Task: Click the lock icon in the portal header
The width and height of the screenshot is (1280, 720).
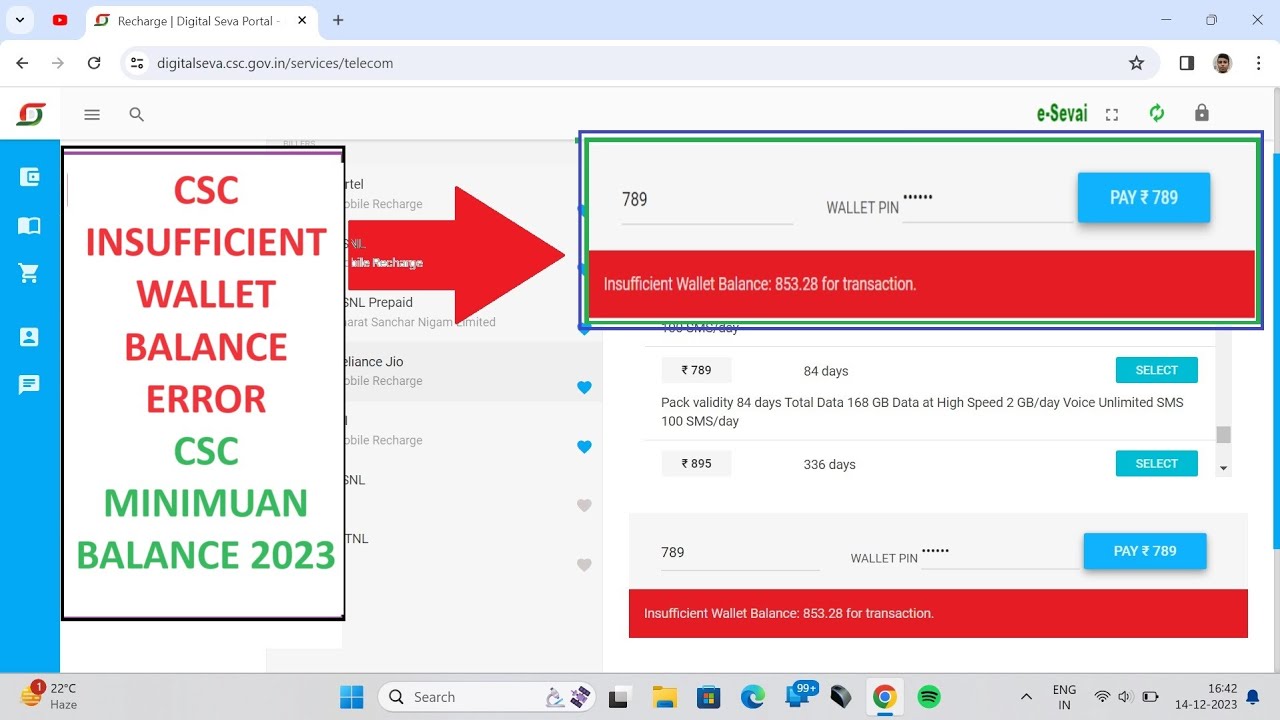Action: click(x=1202, y=113)
